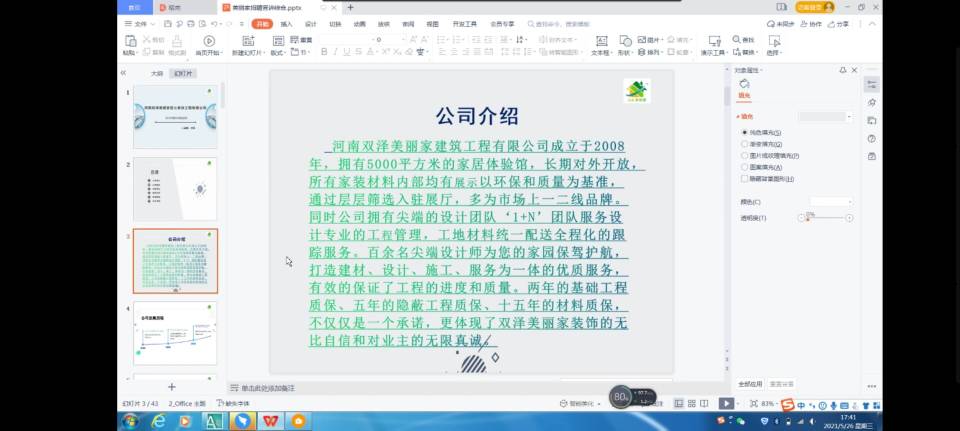The width and height of the screenshot is (960, 431).
Task: Select the 渐变填充 gradient fill option
Action: (x=745, y=144)
